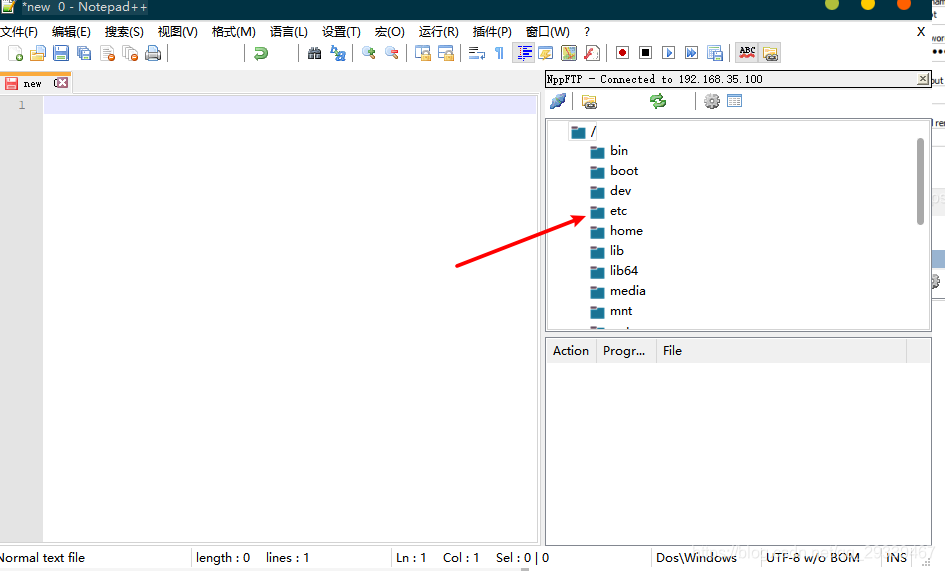The width and height of the screenshot is (945, 571).
Task: Toggle the Function List panel
Action: (x=592, y=53)
